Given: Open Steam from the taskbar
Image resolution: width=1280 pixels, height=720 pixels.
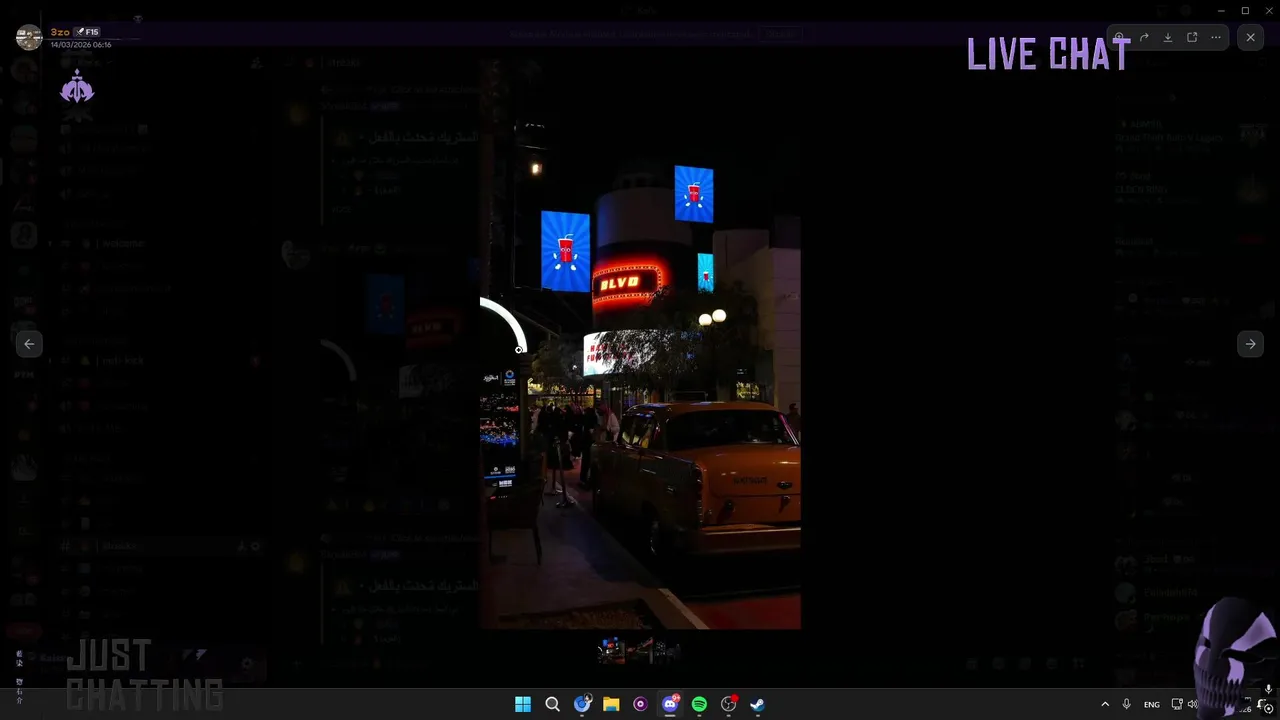Looking at the screenshot, I should click(758, 704).
